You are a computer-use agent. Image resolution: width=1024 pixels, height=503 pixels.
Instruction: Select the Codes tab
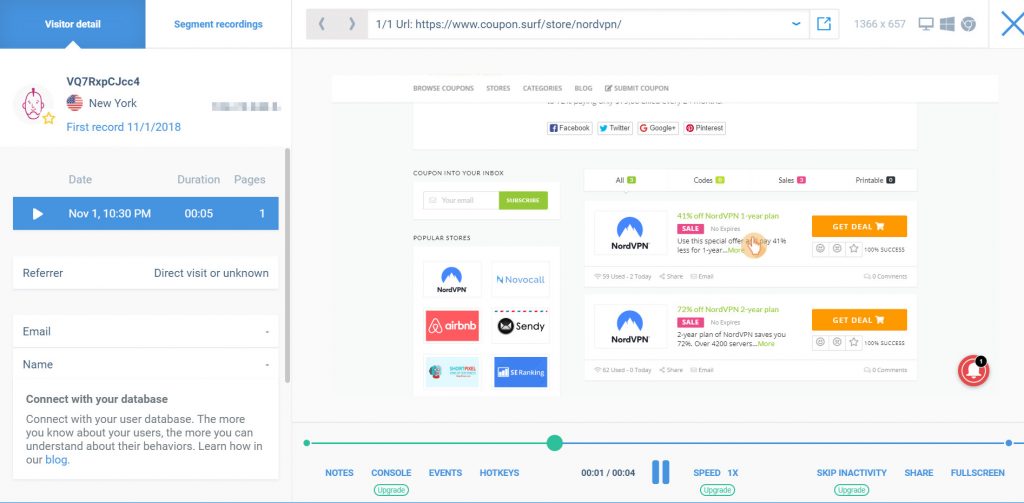click(x=709, y=180)
